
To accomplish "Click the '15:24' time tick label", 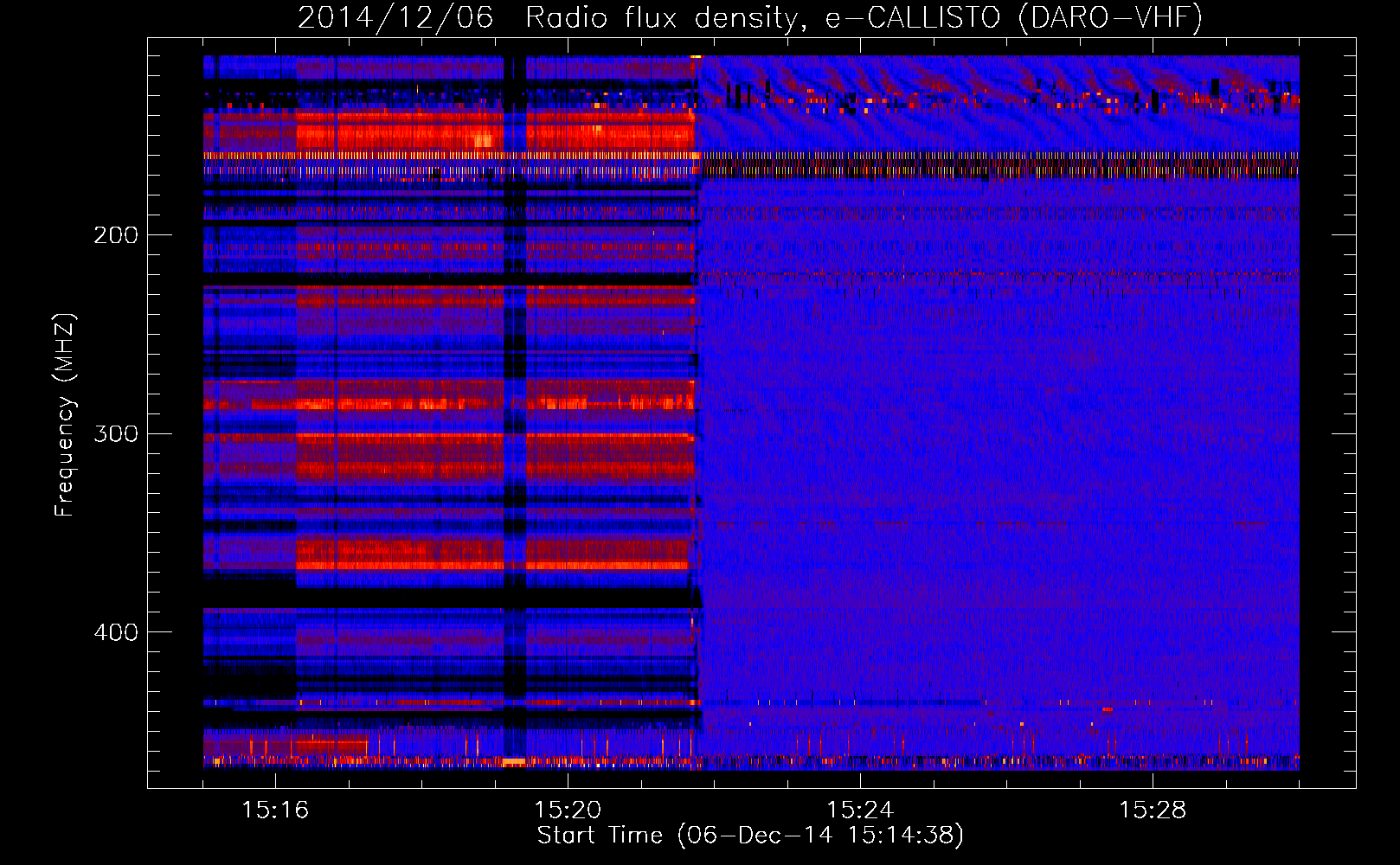I will pyautogui.click(x=860, y=811).
